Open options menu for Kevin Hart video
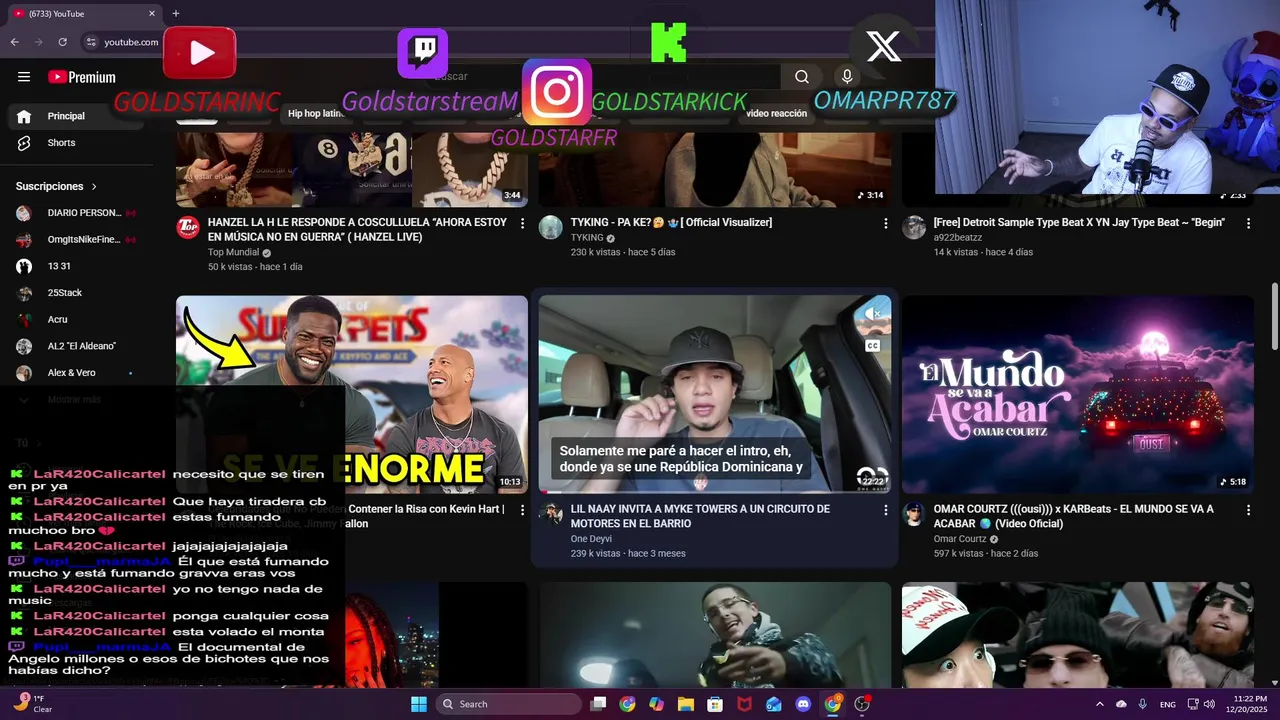 [522, 510]
